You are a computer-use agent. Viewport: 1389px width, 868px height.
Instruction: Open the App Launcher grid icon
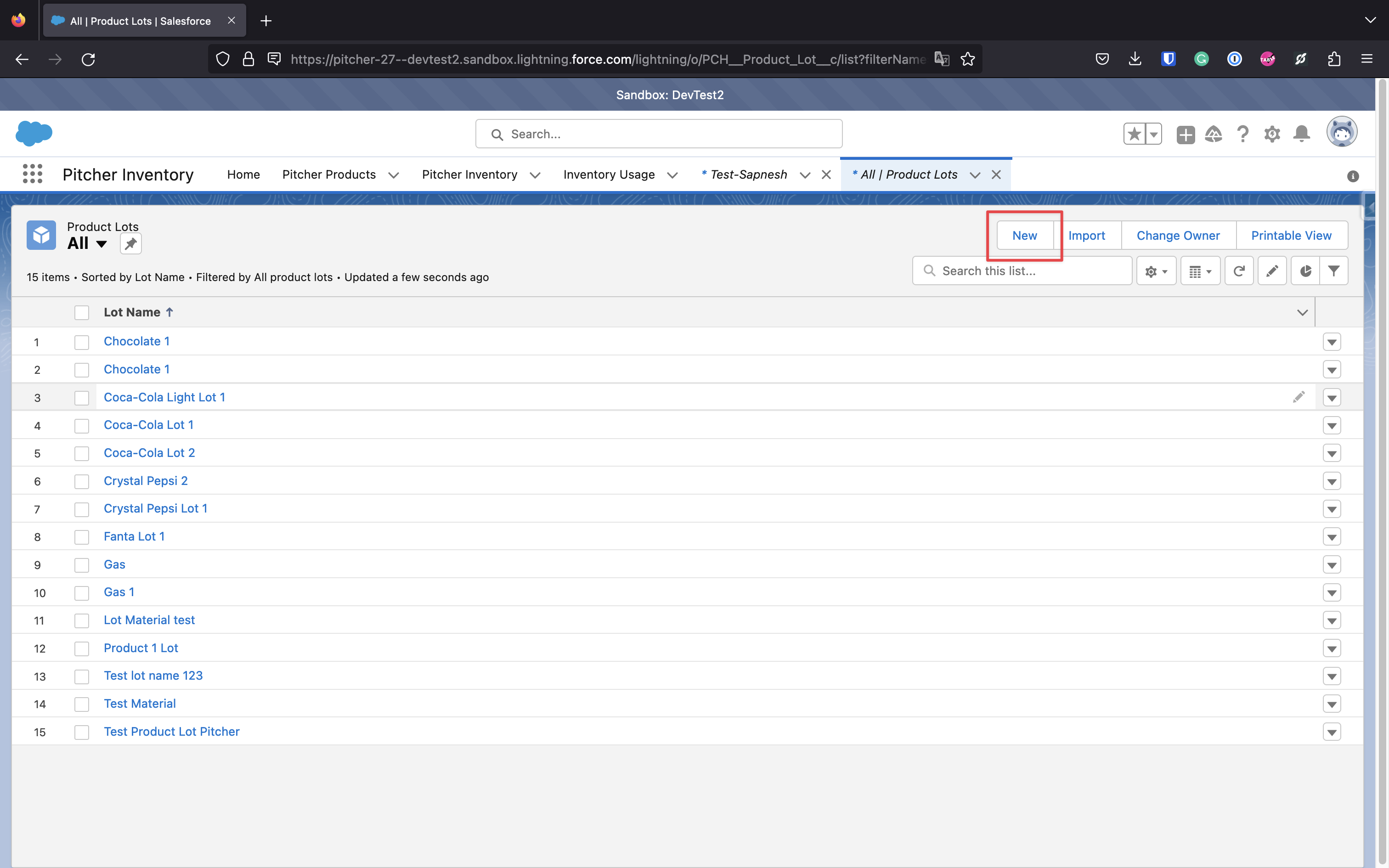(32, 174)
